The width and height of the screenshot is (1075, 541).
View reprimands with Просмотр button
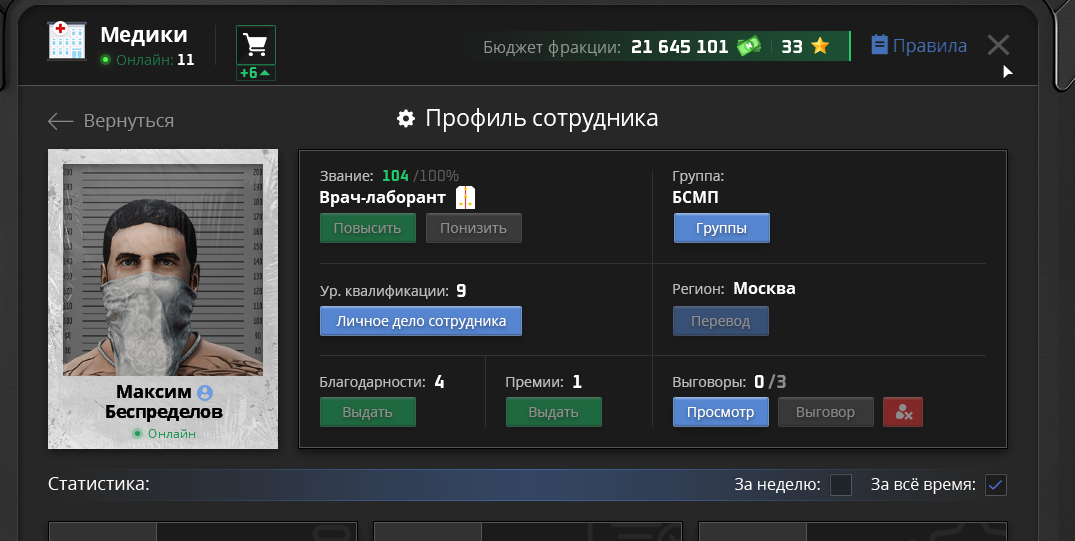(721, 412)
